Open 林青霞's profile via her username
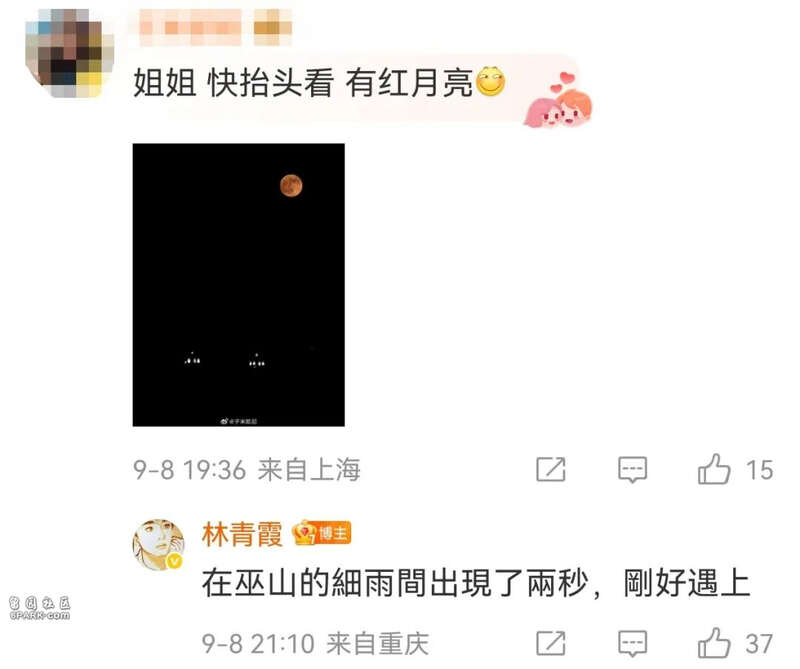 click(242, 534)
